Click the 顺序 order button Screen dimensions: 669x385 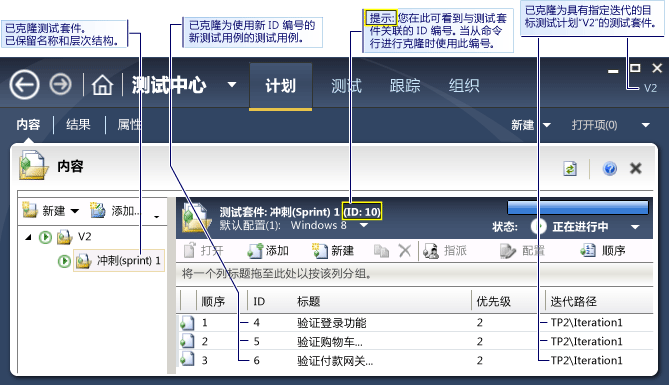pos(602,251)
